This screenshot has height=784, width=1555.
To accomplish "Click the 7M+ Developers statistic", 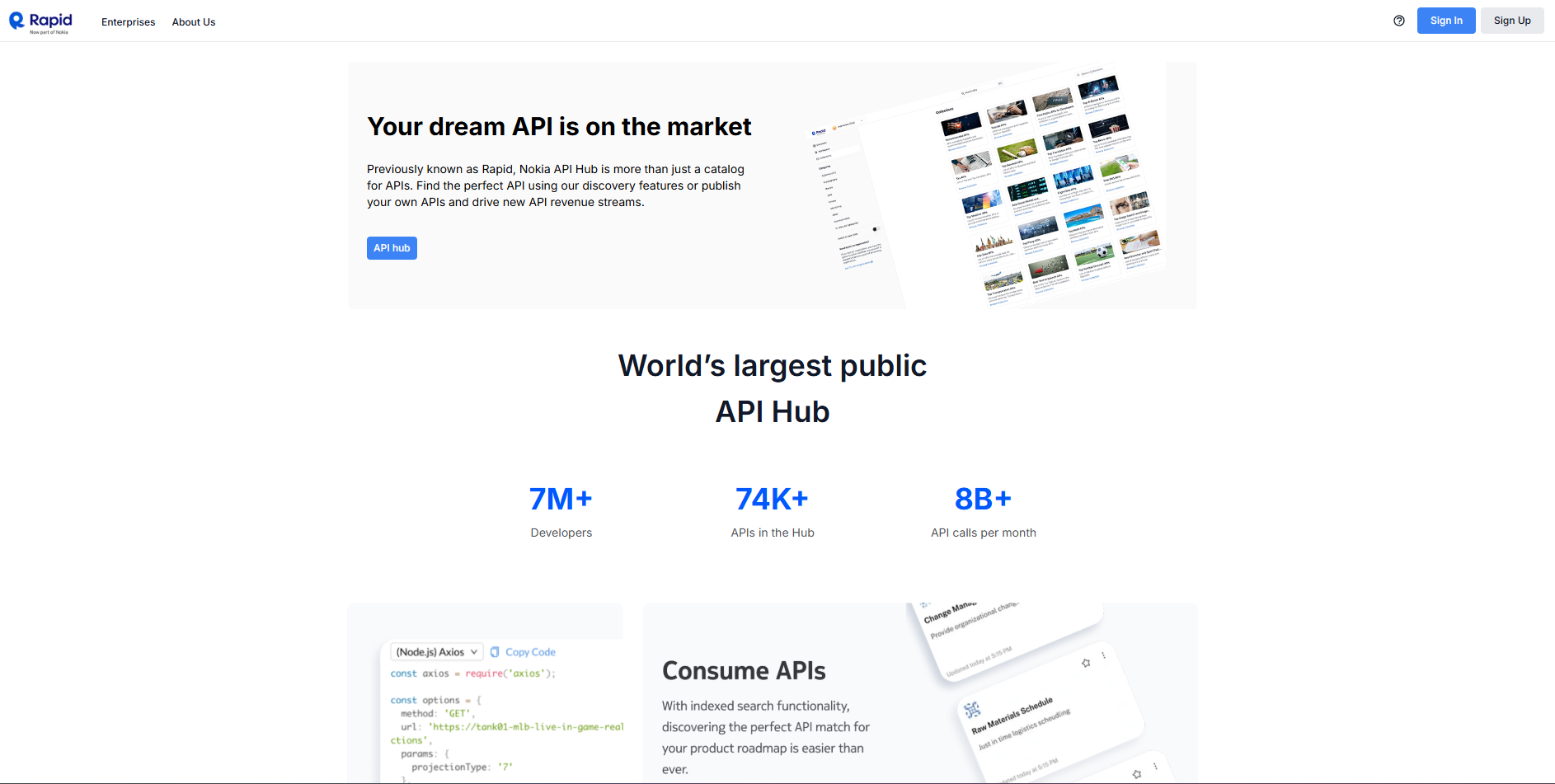I will coord(561,511).
